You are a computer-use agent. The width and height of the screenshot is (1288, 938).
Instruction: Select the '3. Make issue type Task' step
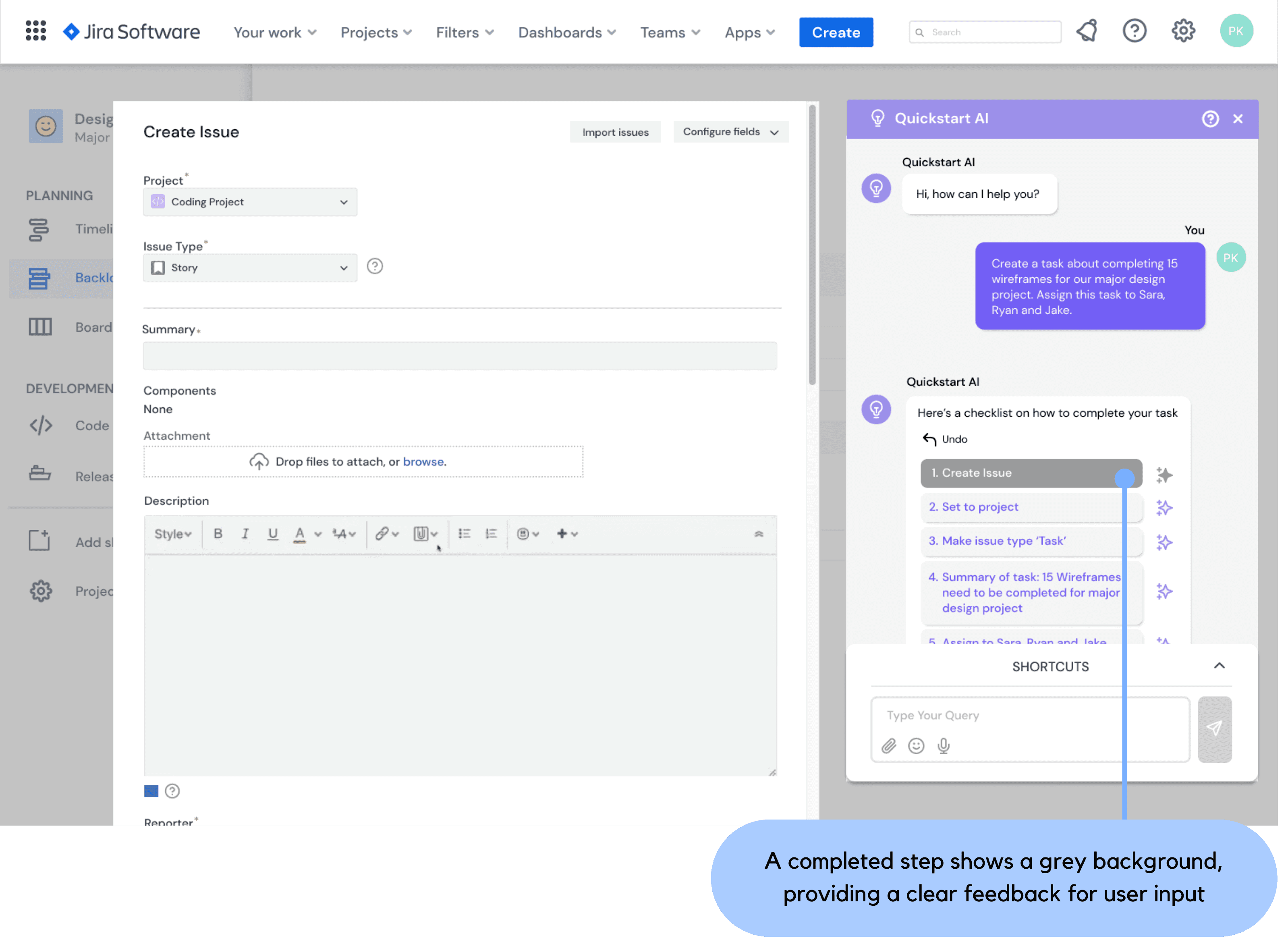coord(1031,542)
